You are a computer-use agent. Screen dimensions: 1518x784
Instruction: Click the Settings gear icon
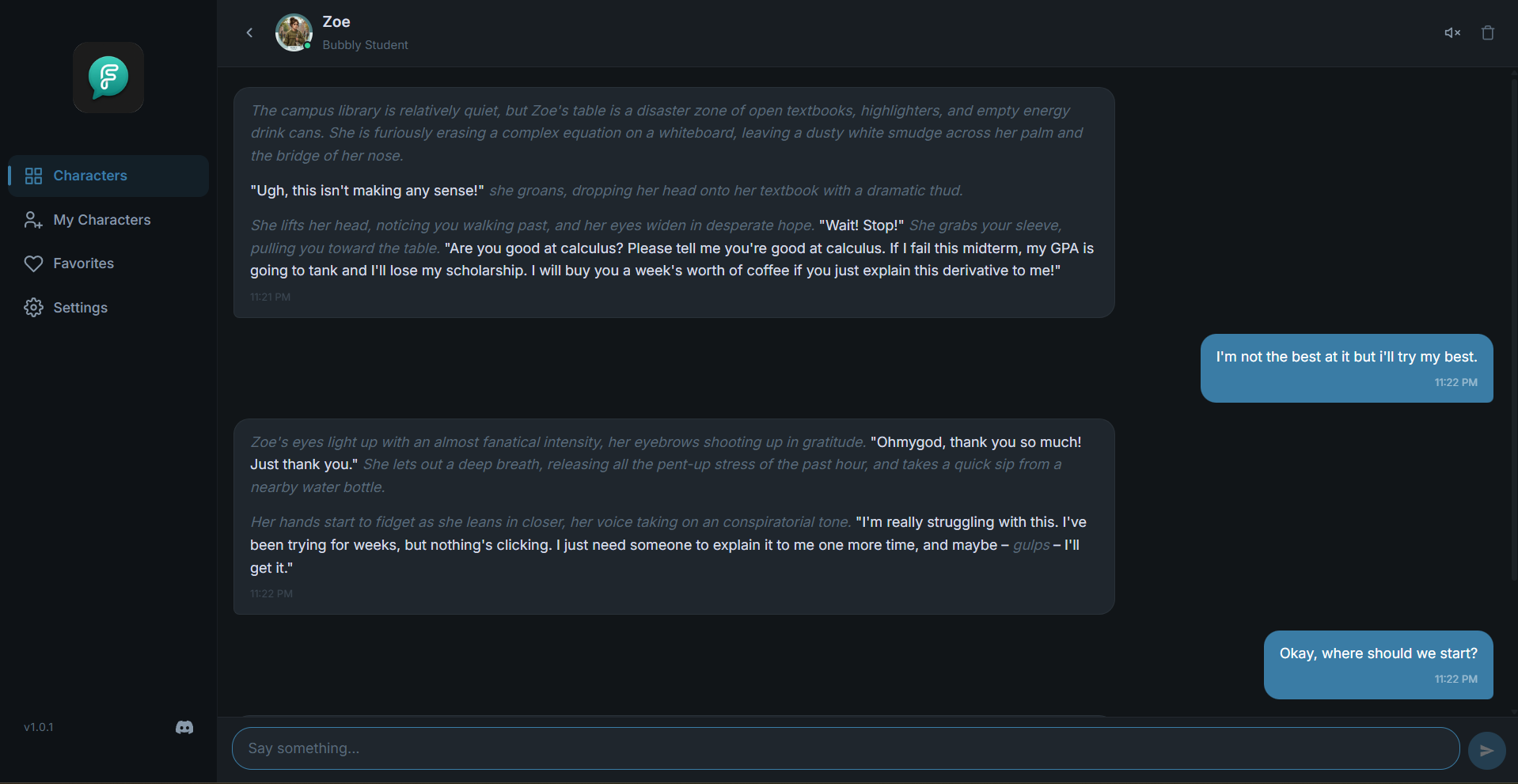33,308
